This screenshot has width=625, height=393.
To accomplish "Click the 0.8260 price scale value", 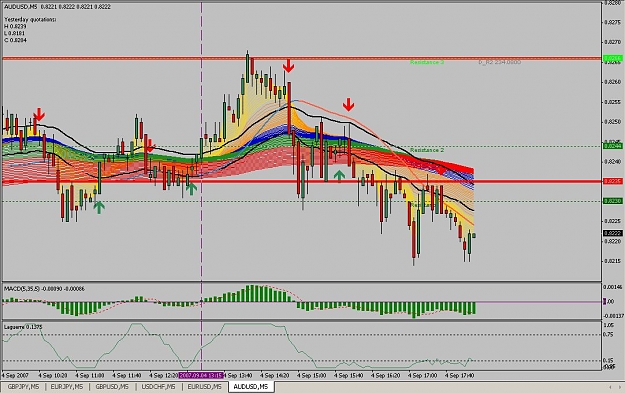I will pos(613,82).
